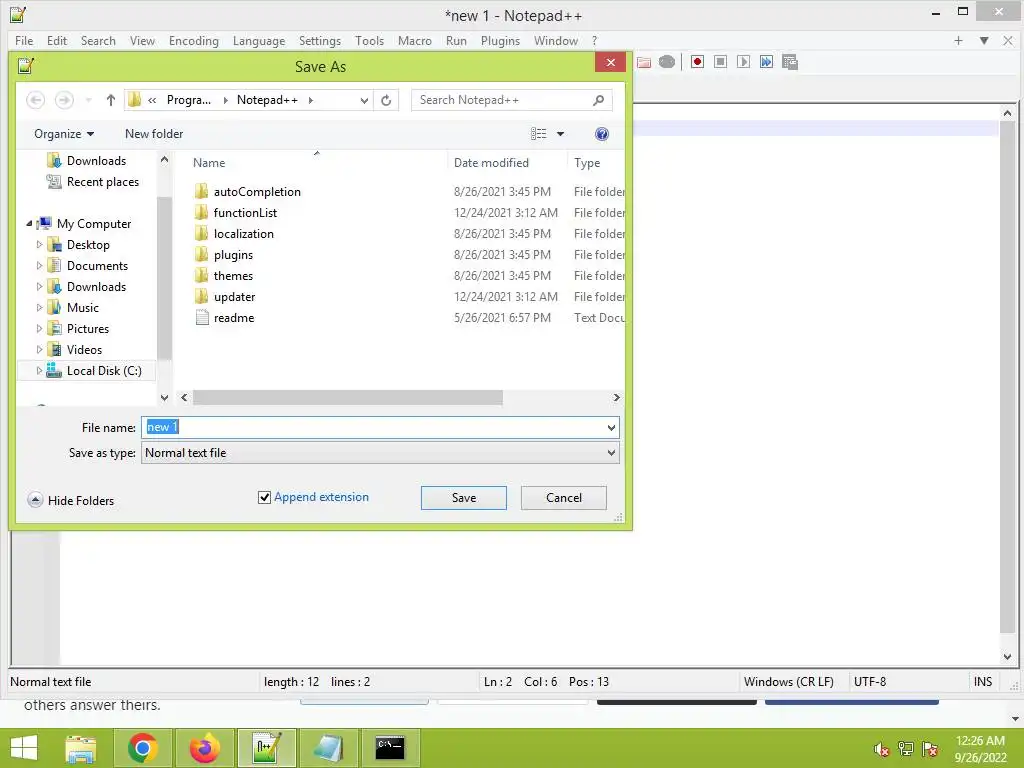Click folder tree vertical scrollbar thumb

click(x=164, y=278)
